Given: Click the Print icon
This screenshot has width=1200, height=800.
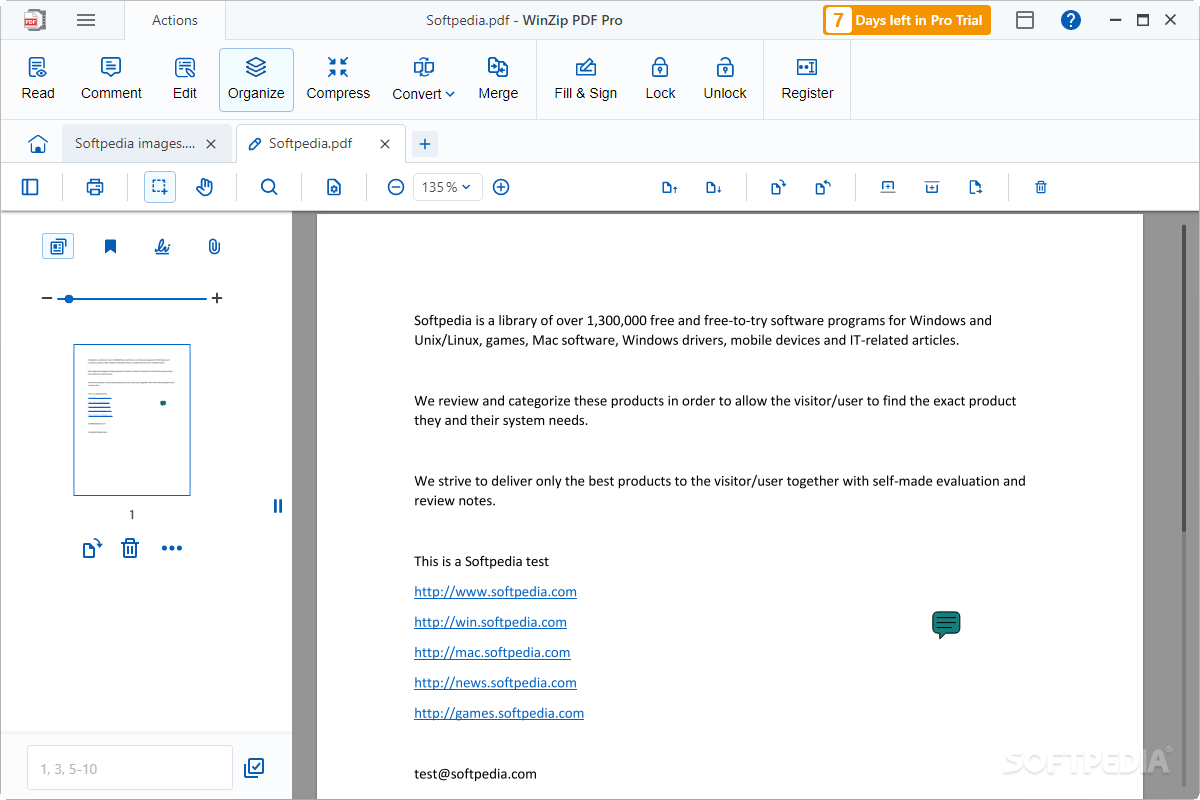Looking at the screenshot, I should coord(95,187).
